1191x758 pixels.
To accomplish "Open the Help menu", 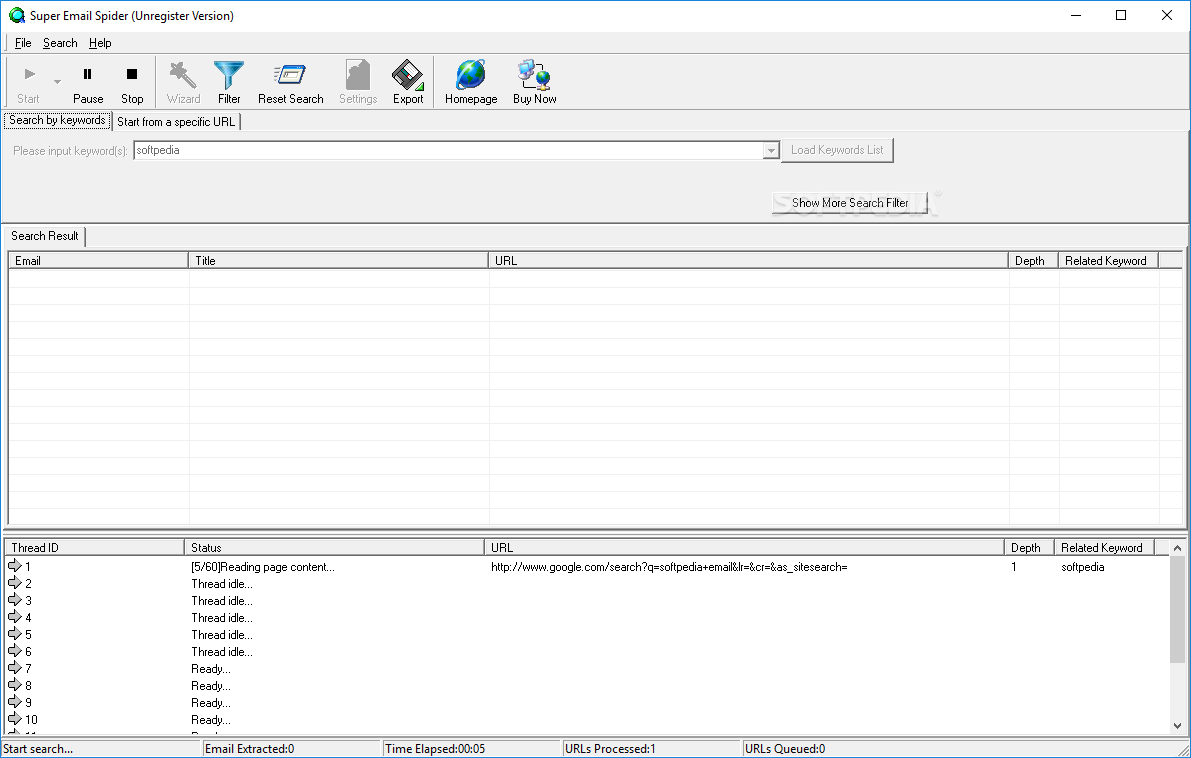I will point(100,43).
